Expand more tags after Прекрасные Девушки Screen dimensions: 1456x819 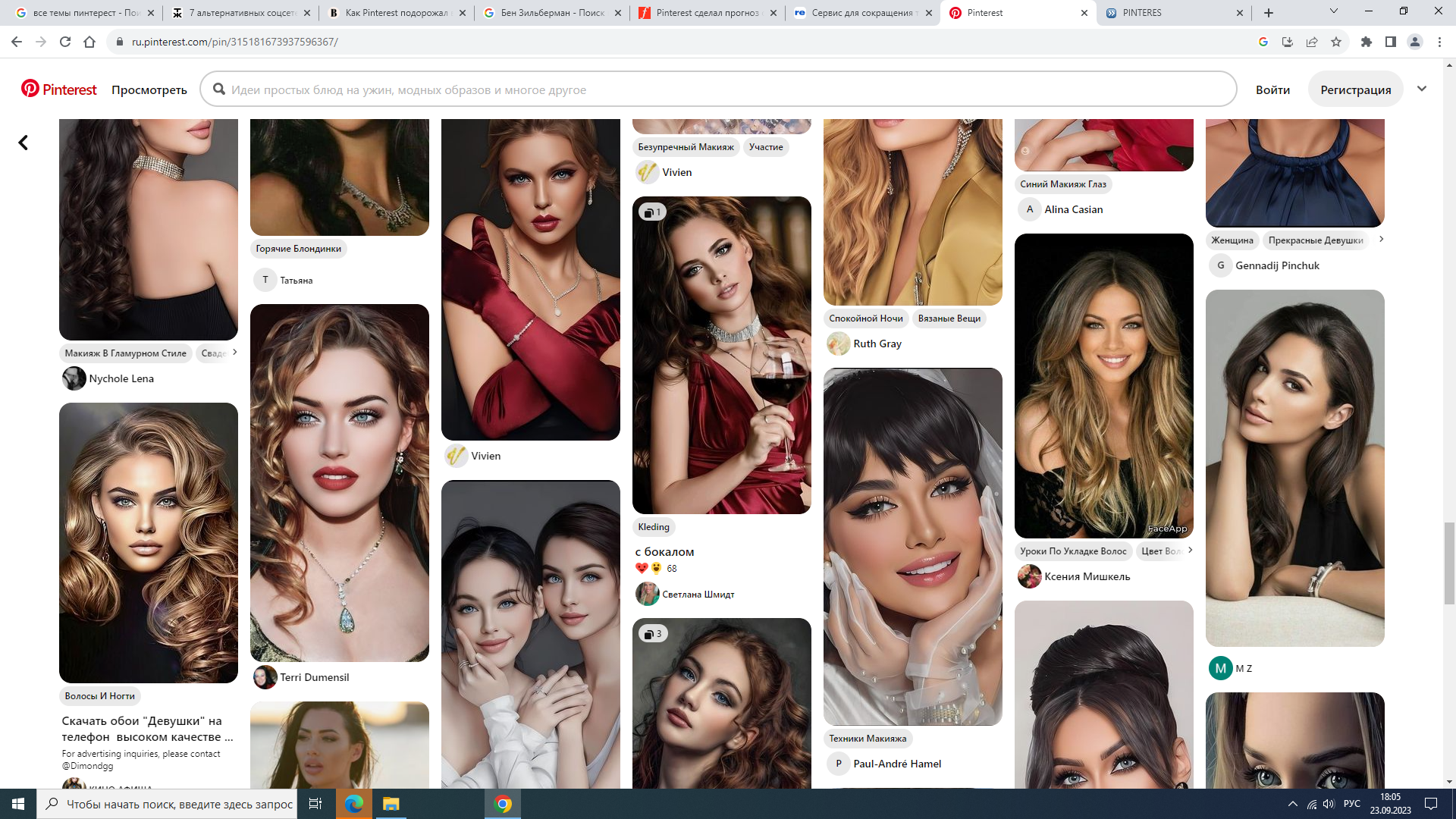click(x=1382, y=239)
